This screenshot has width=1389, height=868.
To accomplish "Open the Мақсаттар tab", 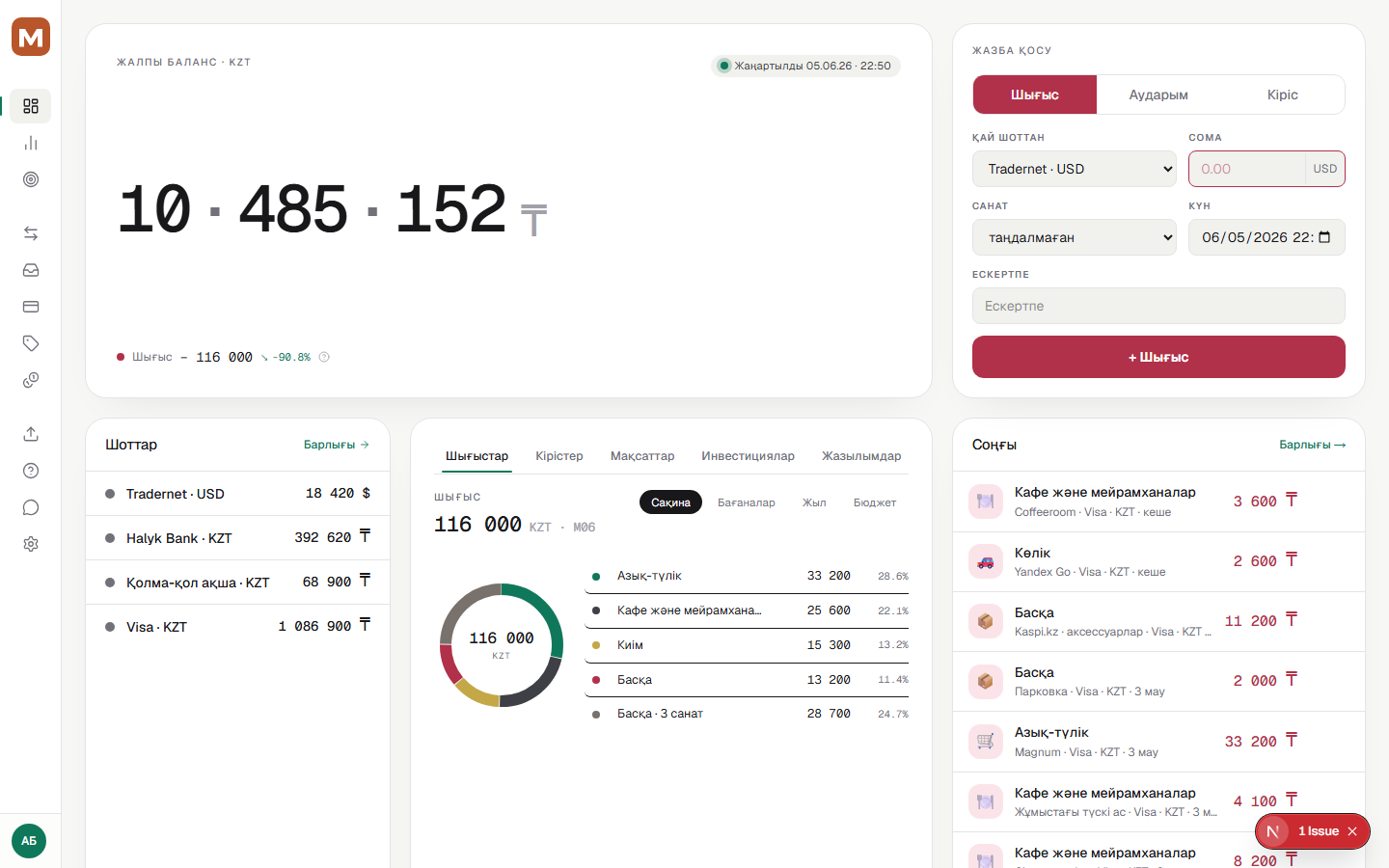I will coord(642,456).
